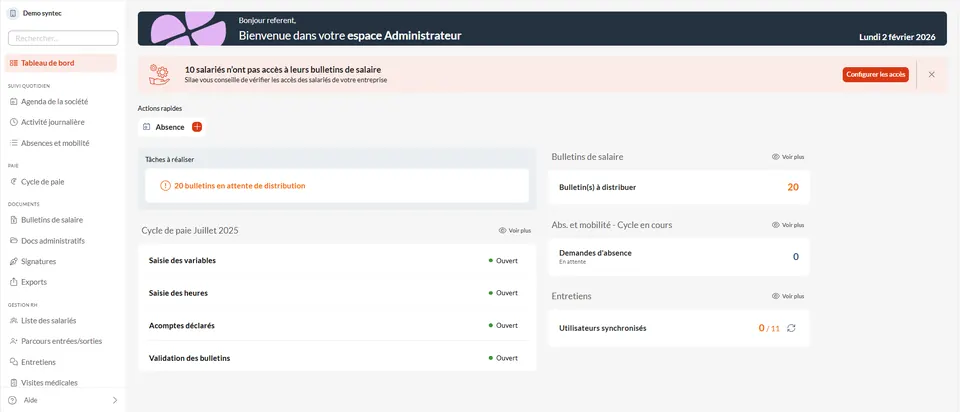
Task: Open Agenda de la société
Action: [x=54, y=101]
